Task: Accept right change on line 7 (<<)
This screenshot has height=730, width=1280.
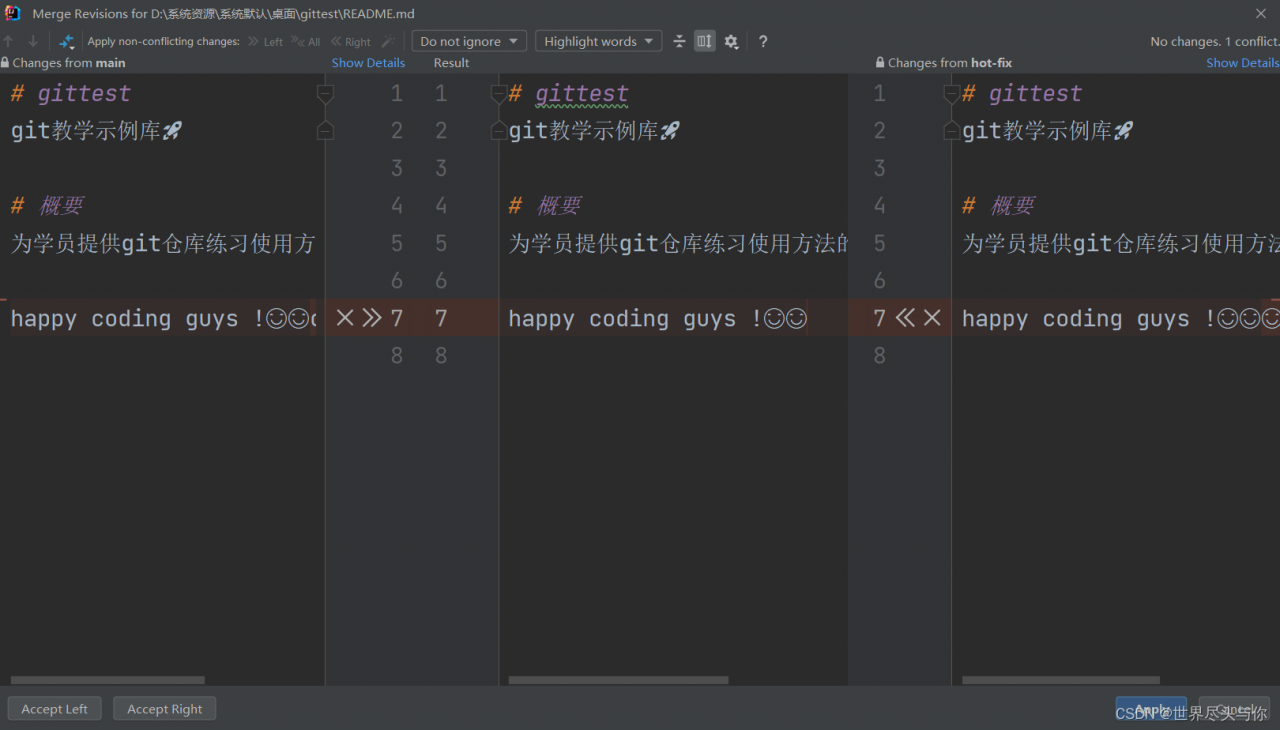Action: 906,318
